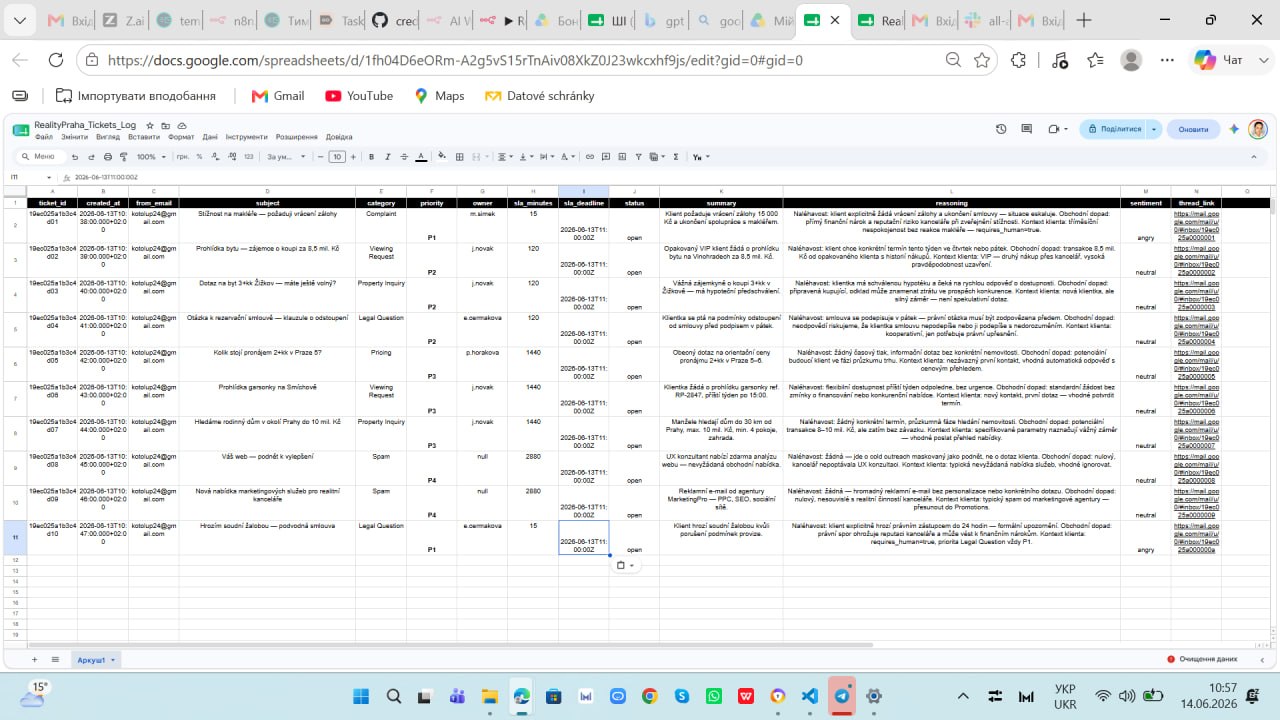
Task: Open the Gmail bookmark
Action: [277, 96]
